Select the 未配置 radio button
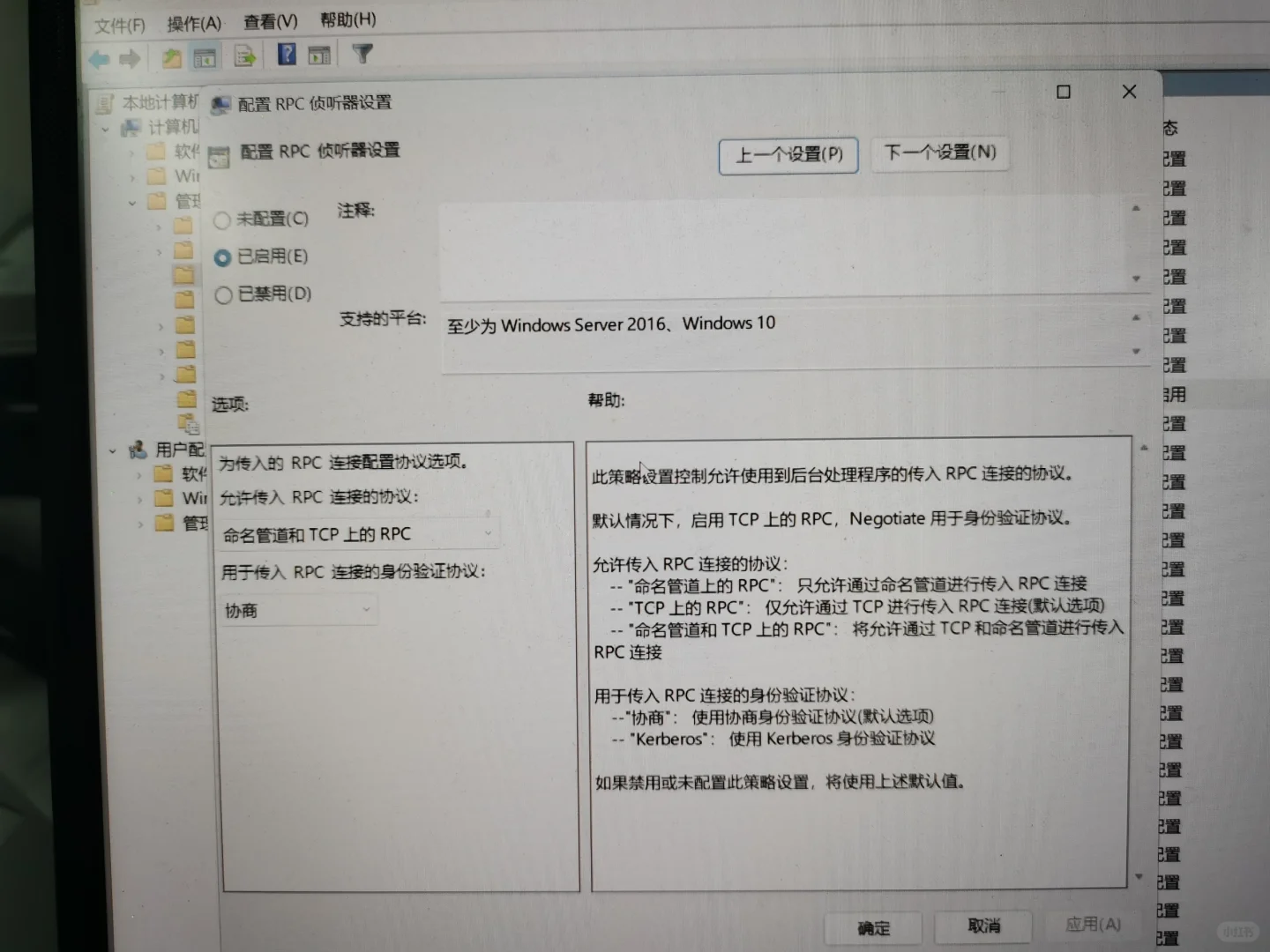The height and width of the screenshot is (952, 1270). click(x=222, y=220)
